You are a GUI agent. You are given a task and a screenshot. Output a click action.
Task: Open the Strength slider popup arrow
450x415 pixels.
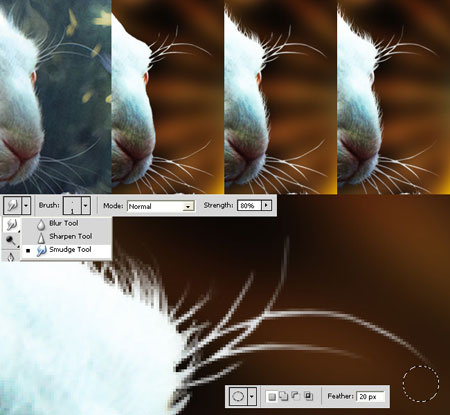point(266,205)
